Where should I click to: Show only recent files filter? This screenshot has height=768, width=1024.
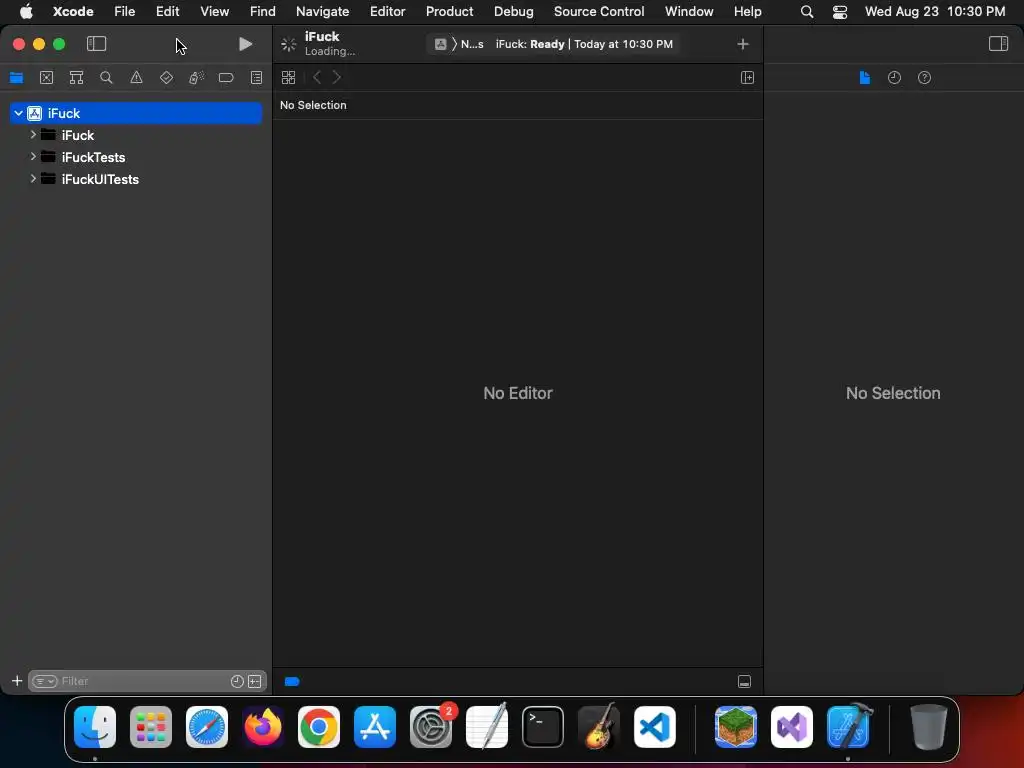click(x=237, y=681)
